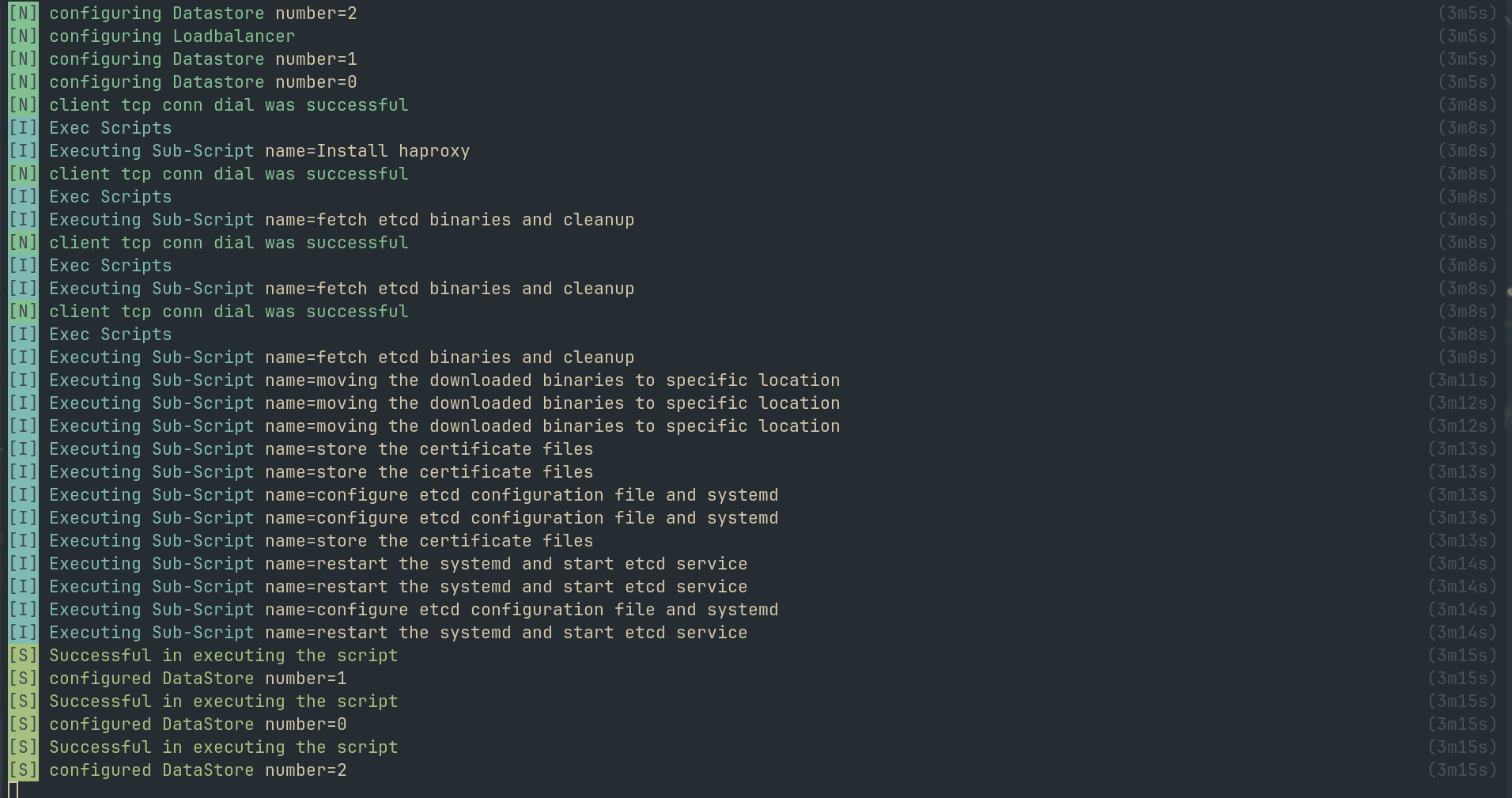Click the [S] badge beside "configured DataStore number=1"
This screenshot has width=1512, height=798.
[x=23, y=679]
